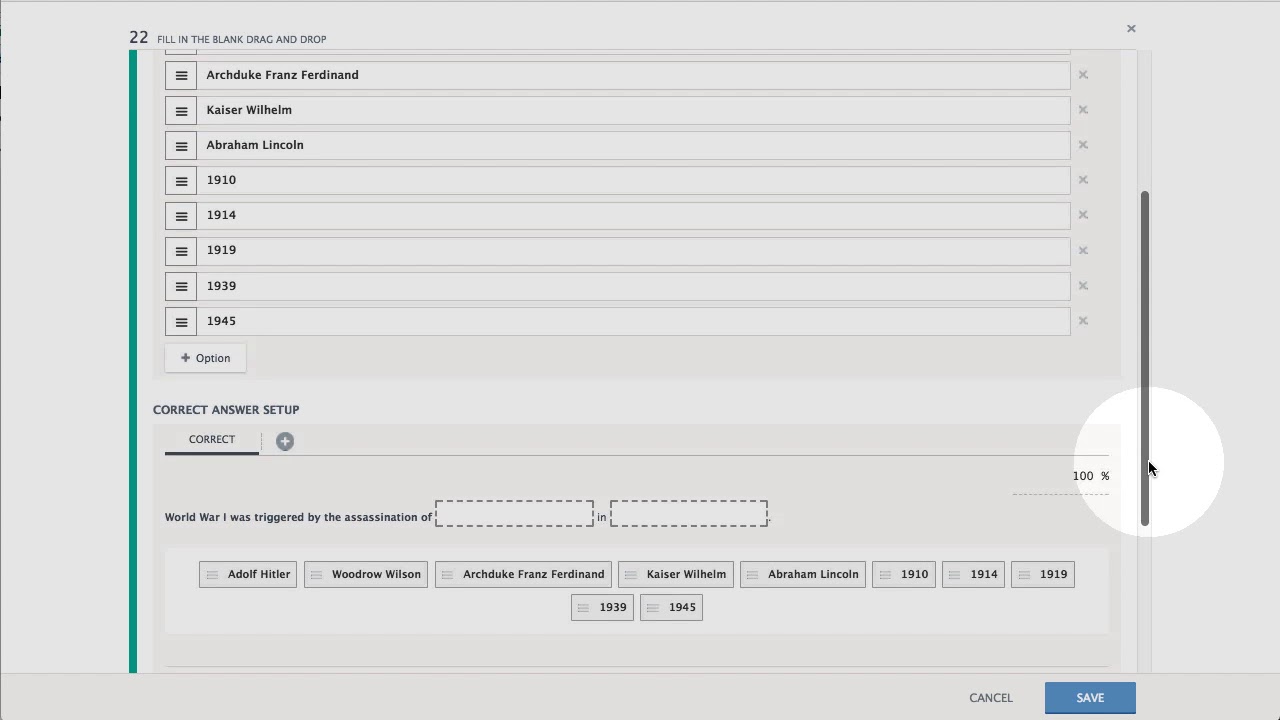Click the first blank after 'assassination of'
The height and width of the screenshot is (720, 1280).
pyautogui.click(x=514, y=514)
